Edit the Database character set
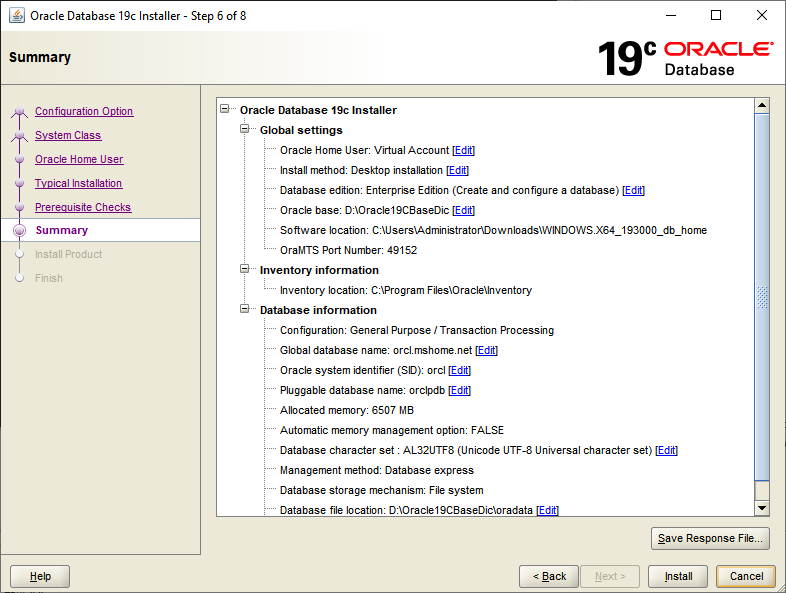This screenshot has height=593, width=786. [666, 450]
